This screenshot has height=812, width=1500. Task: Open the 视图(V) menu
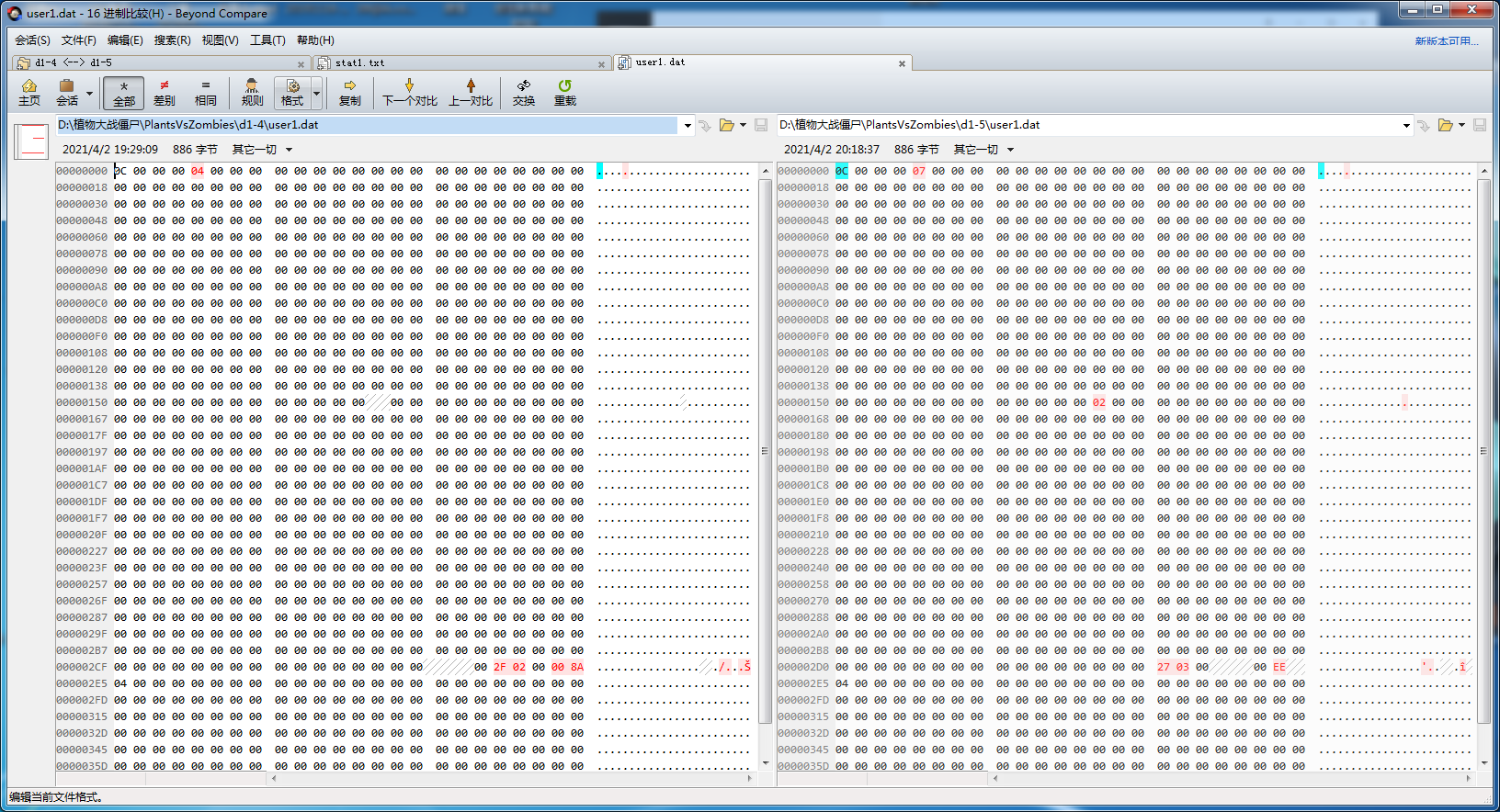tap(220, 40)
